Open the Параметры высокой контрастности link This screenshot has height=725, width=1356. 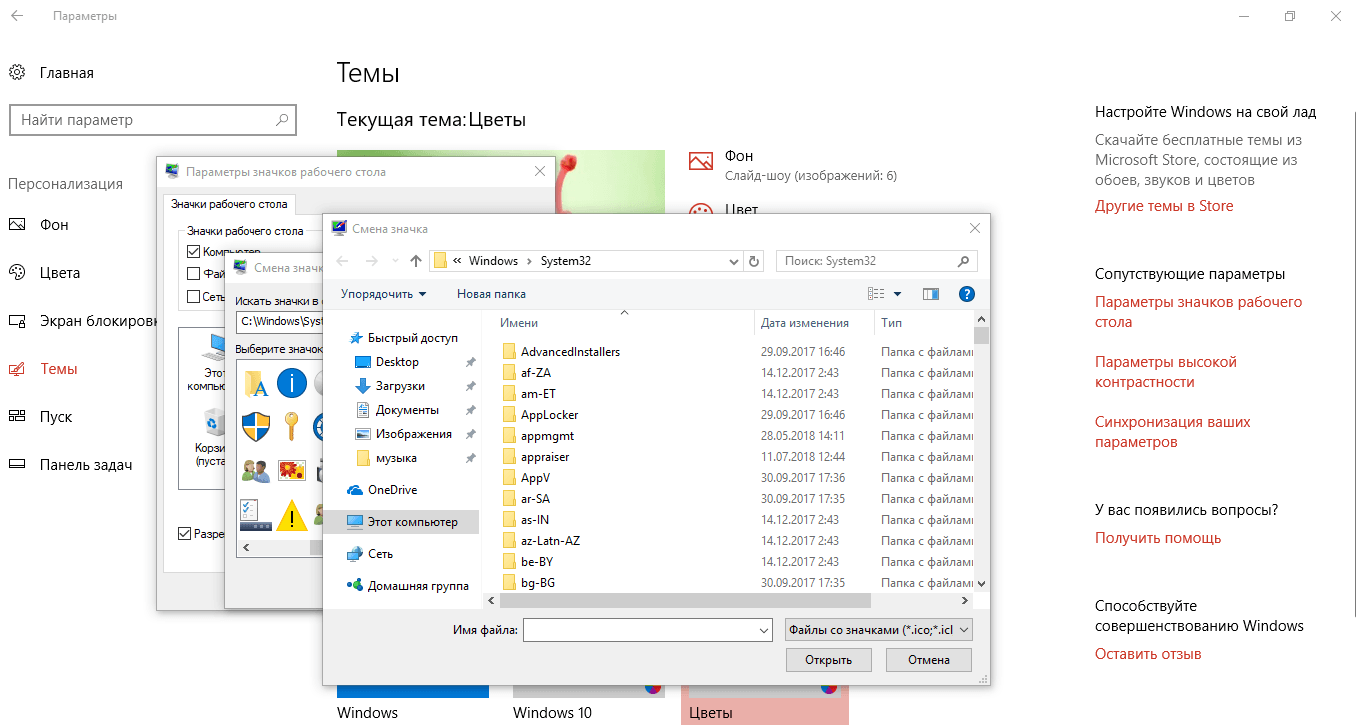[x=1166, y=372]
